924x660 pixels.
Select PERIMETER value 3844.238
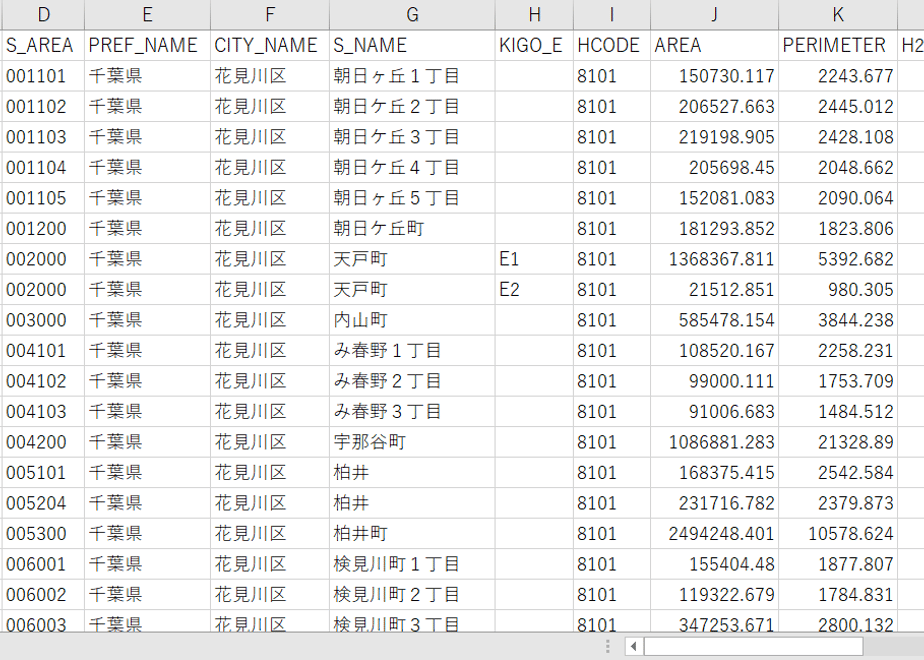838,321
